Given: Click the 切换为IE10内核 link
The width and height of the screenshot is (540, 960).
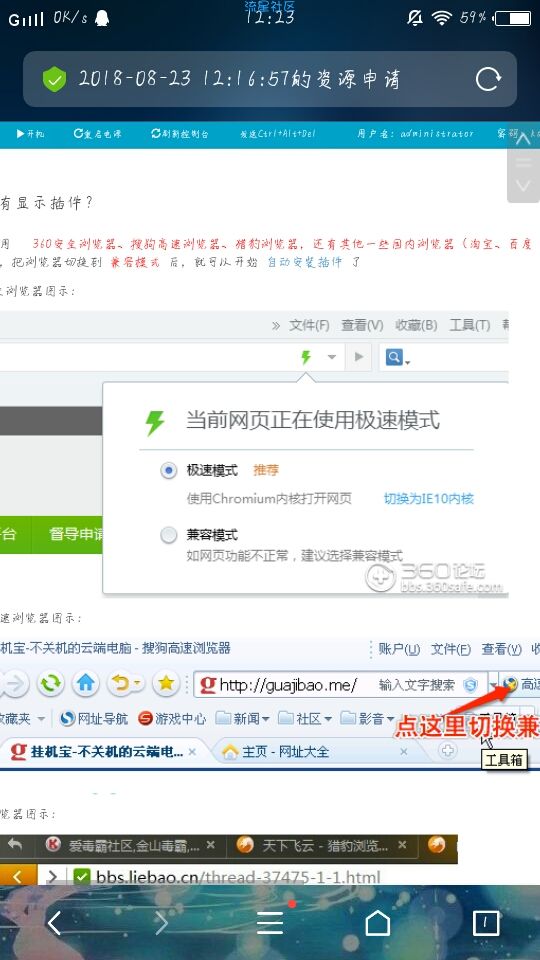Looking at the screenshot, I should click(x=429, y=498).
